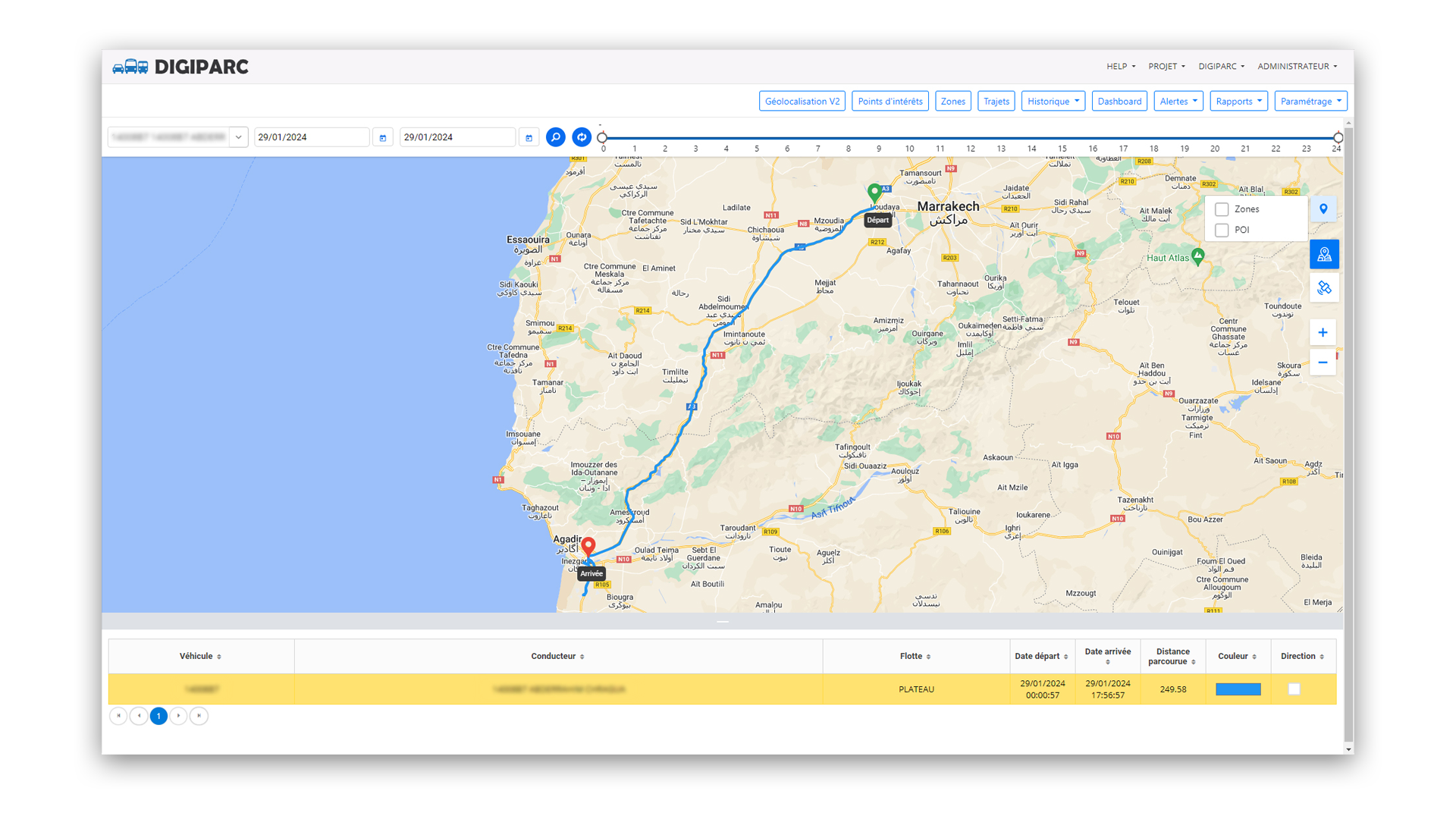Enable the POI checkbox on map
The height and width of the screenshot is (819, 1456).
coord(1222,230)
